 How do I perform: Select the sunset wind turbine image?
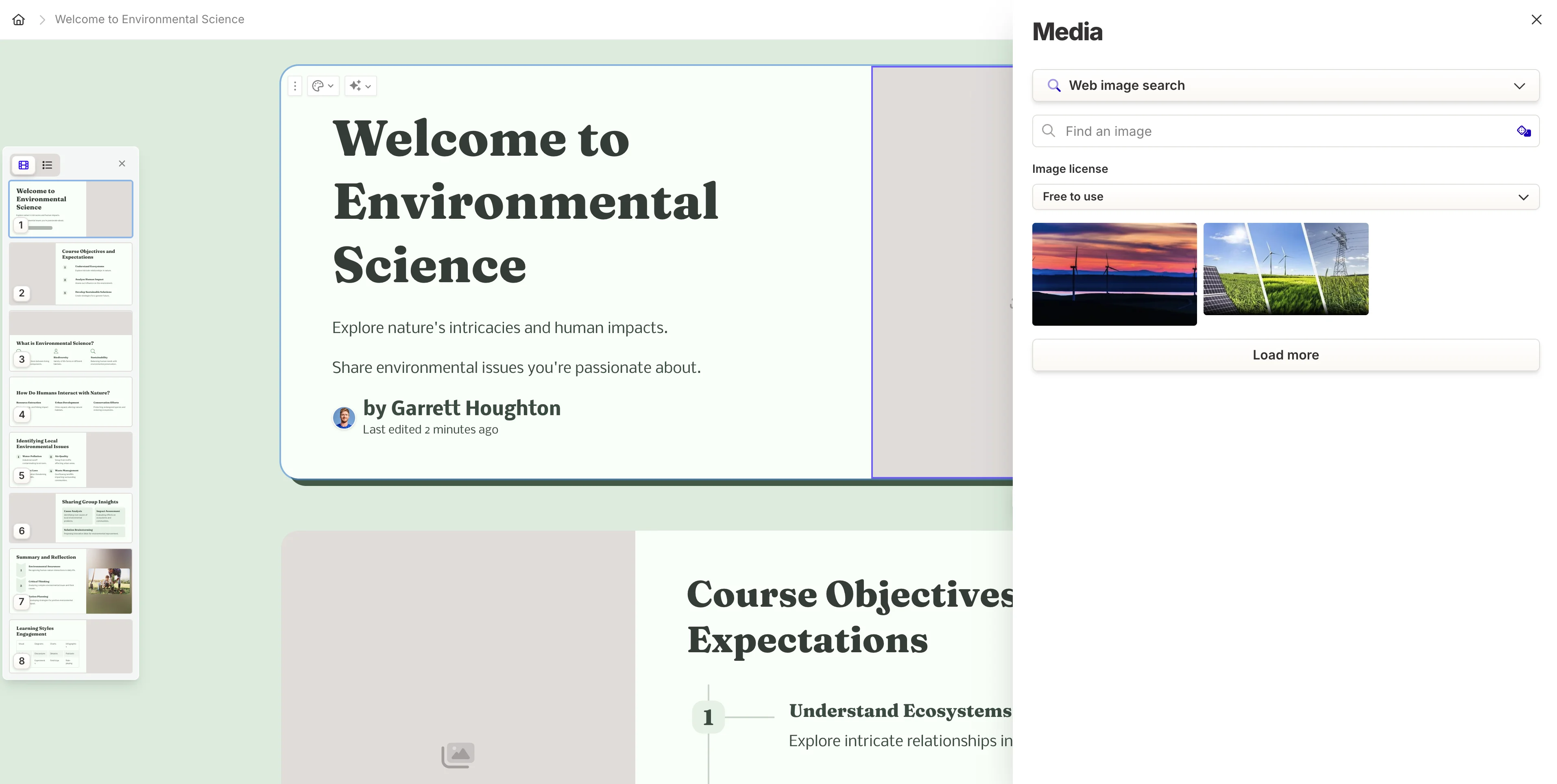click(1114, 274)
